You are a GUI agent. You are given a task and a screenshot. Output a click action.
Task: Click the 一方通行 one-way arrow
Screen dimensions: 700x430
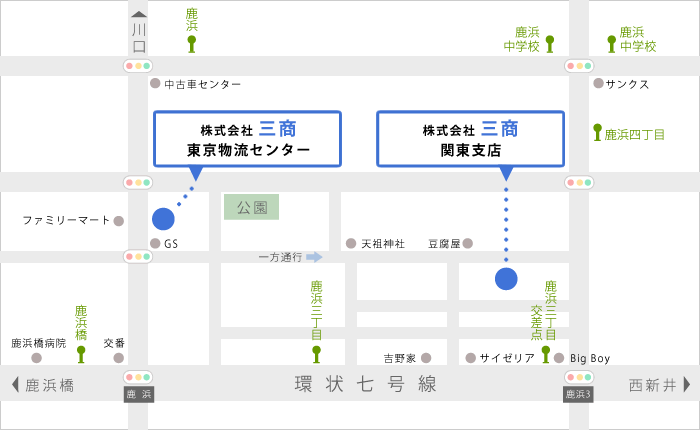coord(314,257)
